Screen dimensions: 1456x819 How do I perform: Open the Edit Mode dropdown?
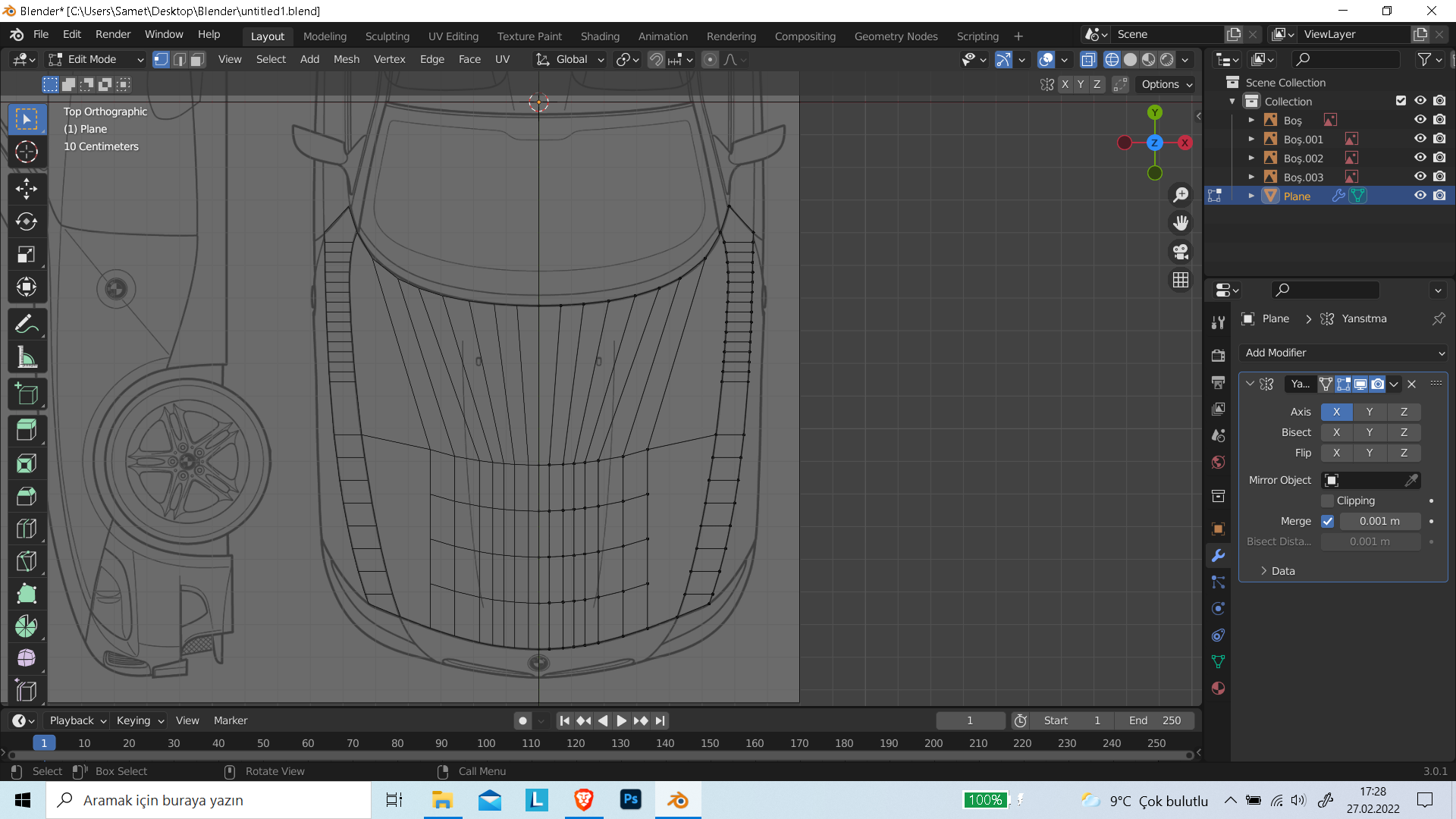click(96, 59)
